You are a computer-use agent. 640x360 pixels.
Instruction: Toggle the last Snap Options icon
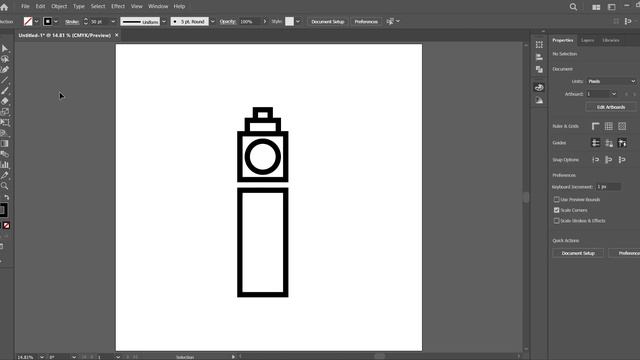pyautogui.click(x=622, y=160)
